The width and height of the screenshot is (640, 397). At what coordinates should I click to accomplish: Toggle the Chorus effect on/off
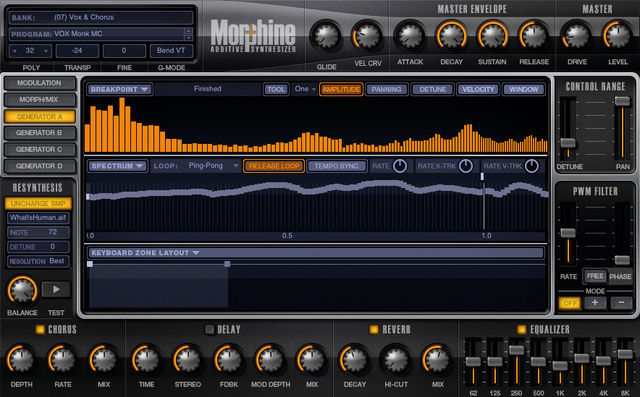point(40,329)
